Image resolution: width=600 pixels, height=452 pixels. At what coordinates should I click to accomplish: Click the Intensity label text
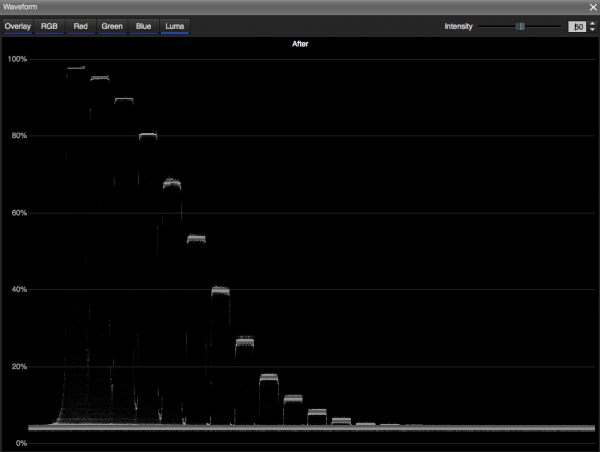(x=458, y=26)
